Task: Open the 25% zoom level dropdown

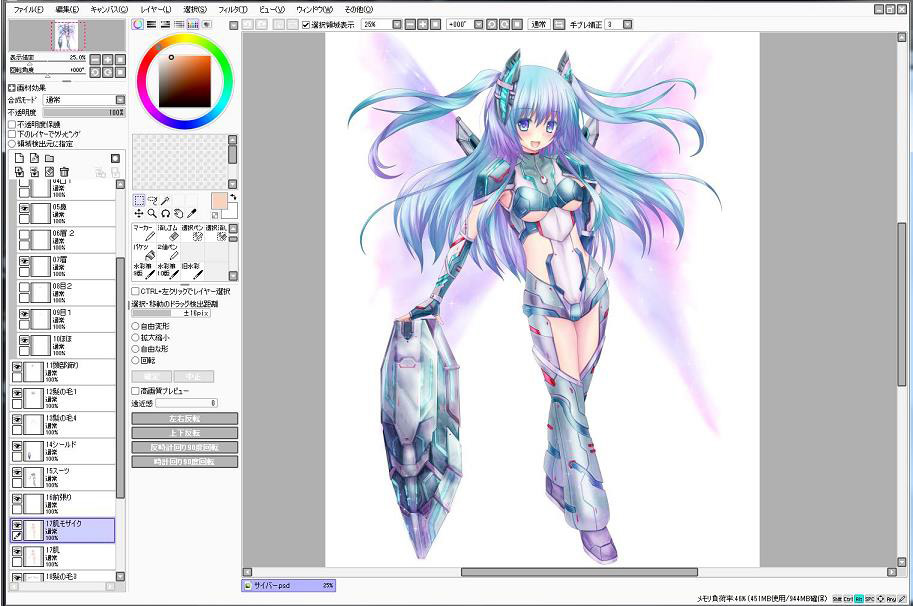Action: pyautogui.click(x=397, y=23)
